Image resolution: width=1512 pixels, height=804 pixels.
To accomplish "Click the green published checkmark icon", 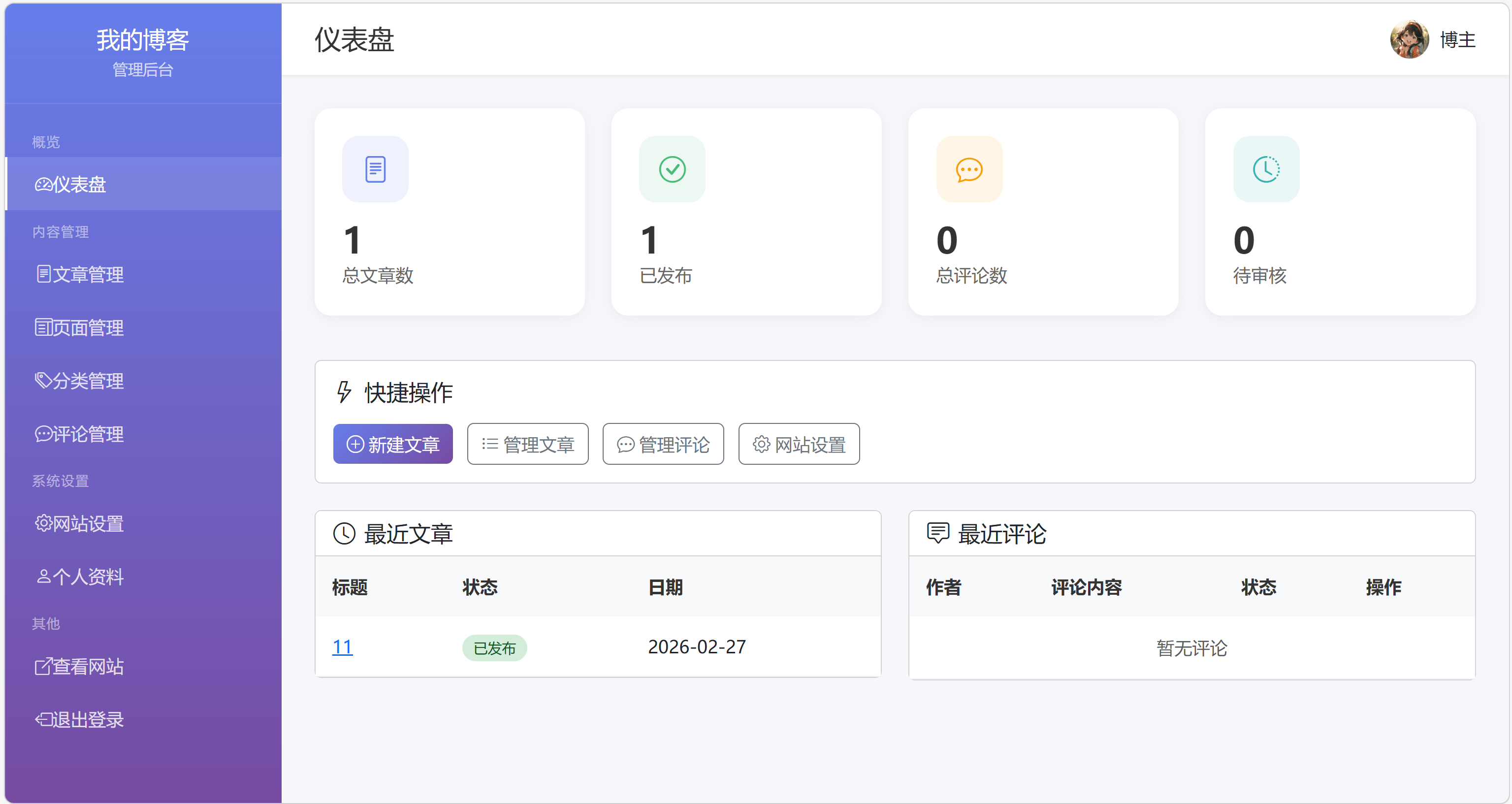I will click(x=672, y=169).
